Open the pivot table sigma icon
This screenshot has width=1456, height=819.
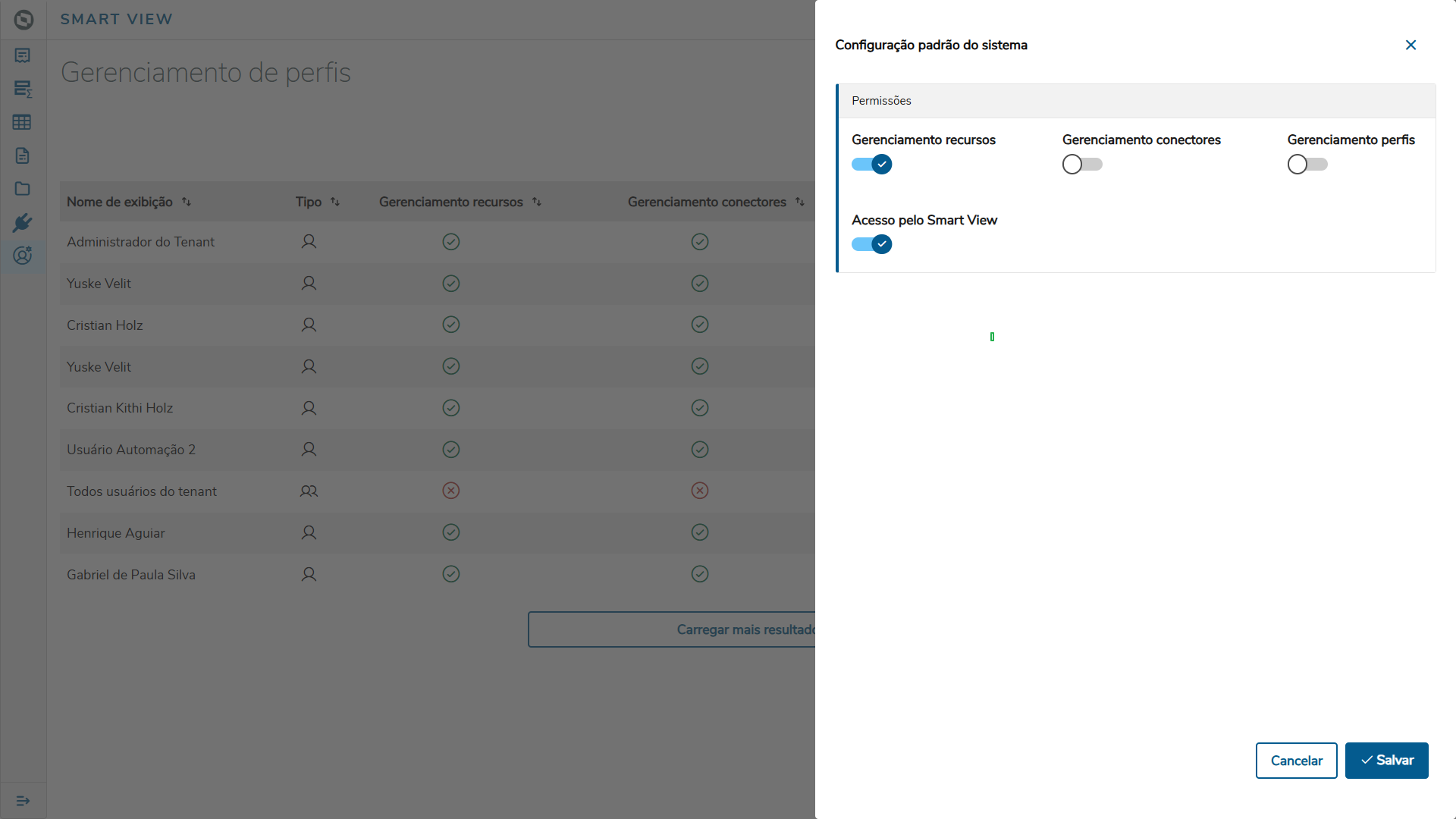(x=23, y=89)
